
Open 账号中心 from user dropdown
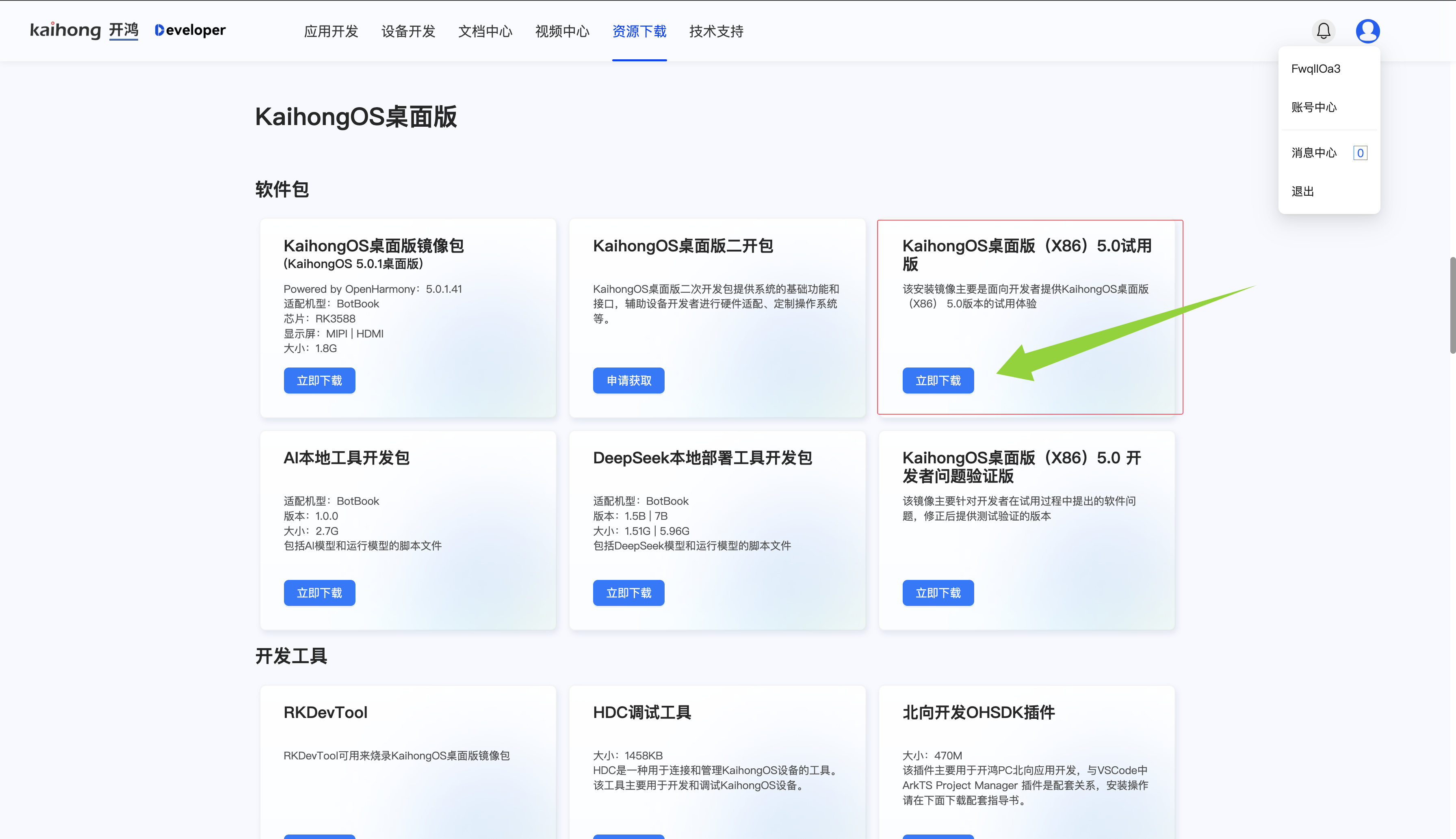(x=1314, y=107)
